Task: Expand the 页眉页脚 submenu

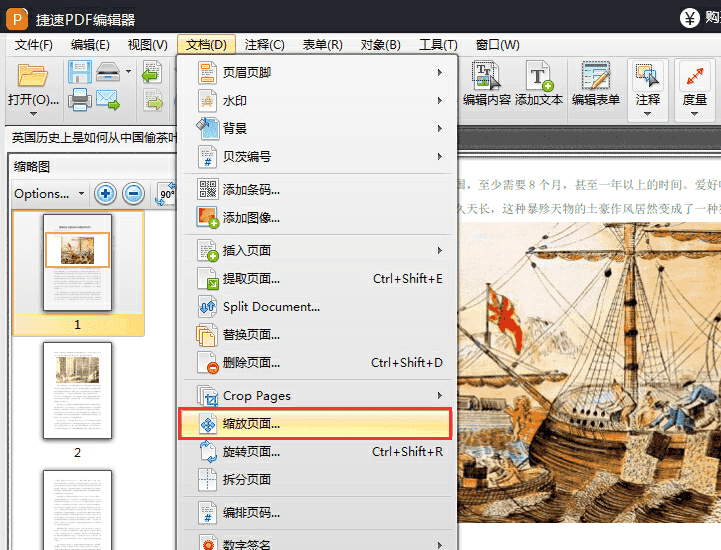Action: point(316,73)
